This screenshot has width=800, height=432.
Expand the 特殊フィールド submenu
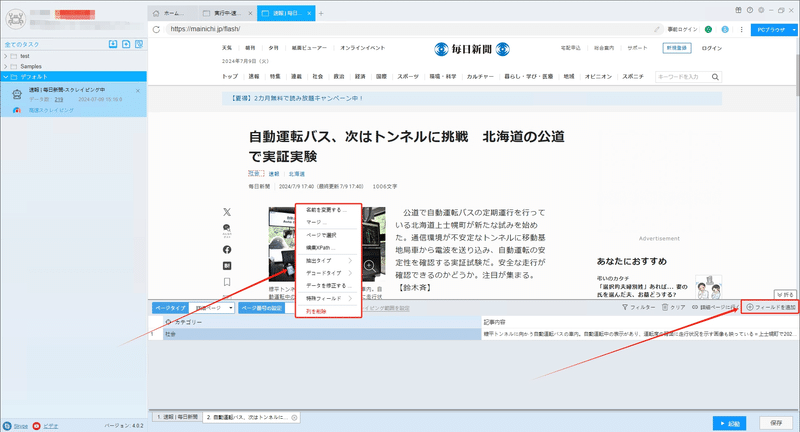tap(328, 298)
